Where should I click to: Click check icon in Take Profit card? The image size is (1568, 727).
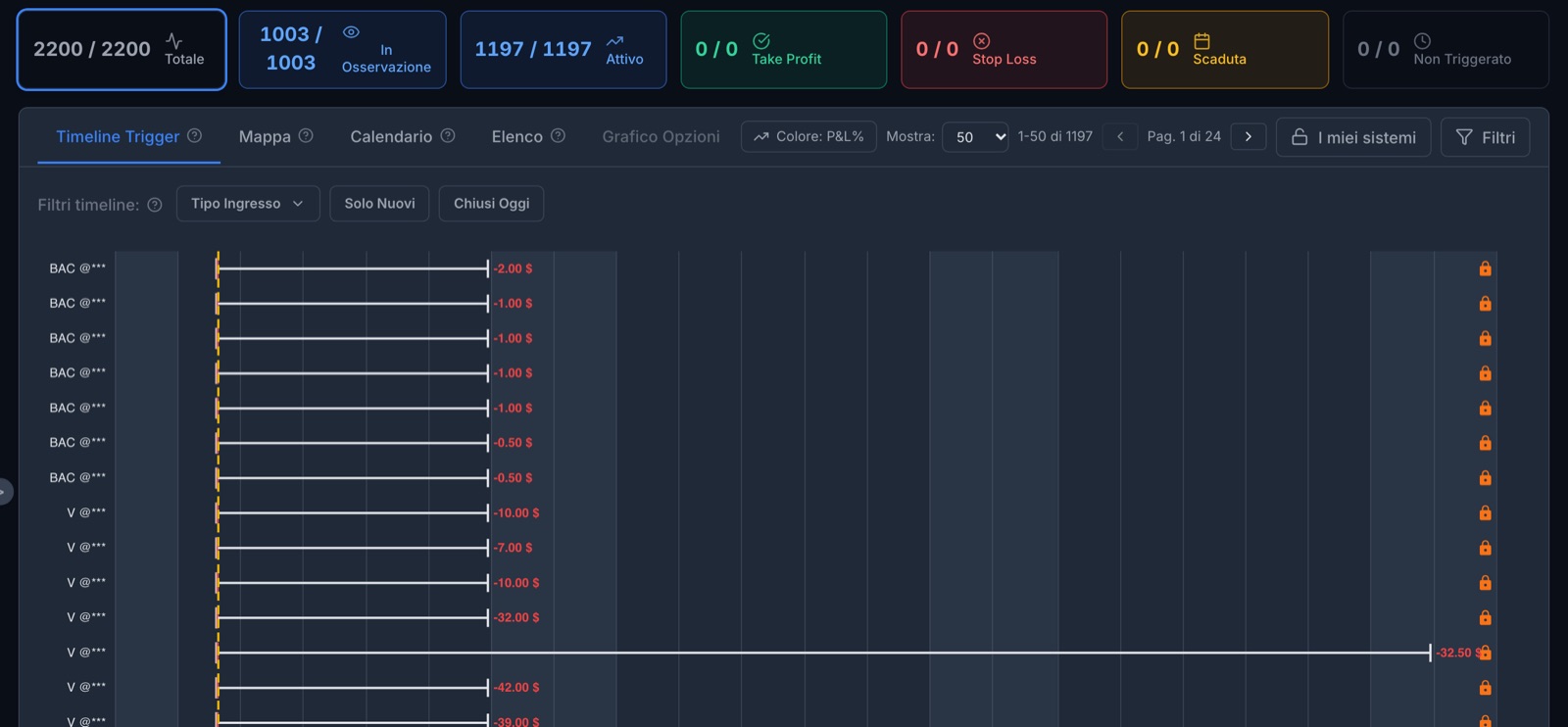pos(761,40)
